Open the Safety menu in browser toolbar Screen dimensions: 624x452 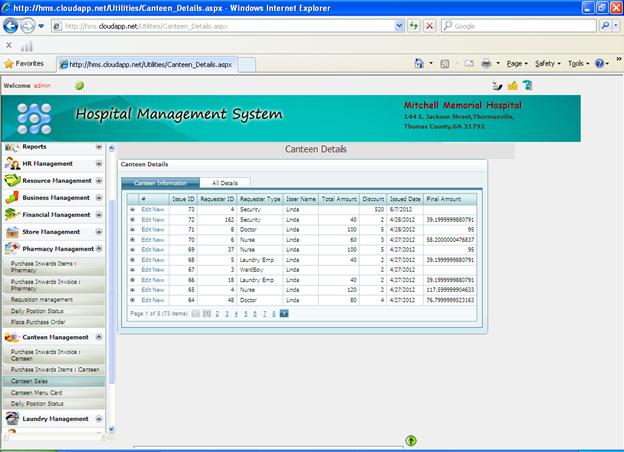coord(547,63)
